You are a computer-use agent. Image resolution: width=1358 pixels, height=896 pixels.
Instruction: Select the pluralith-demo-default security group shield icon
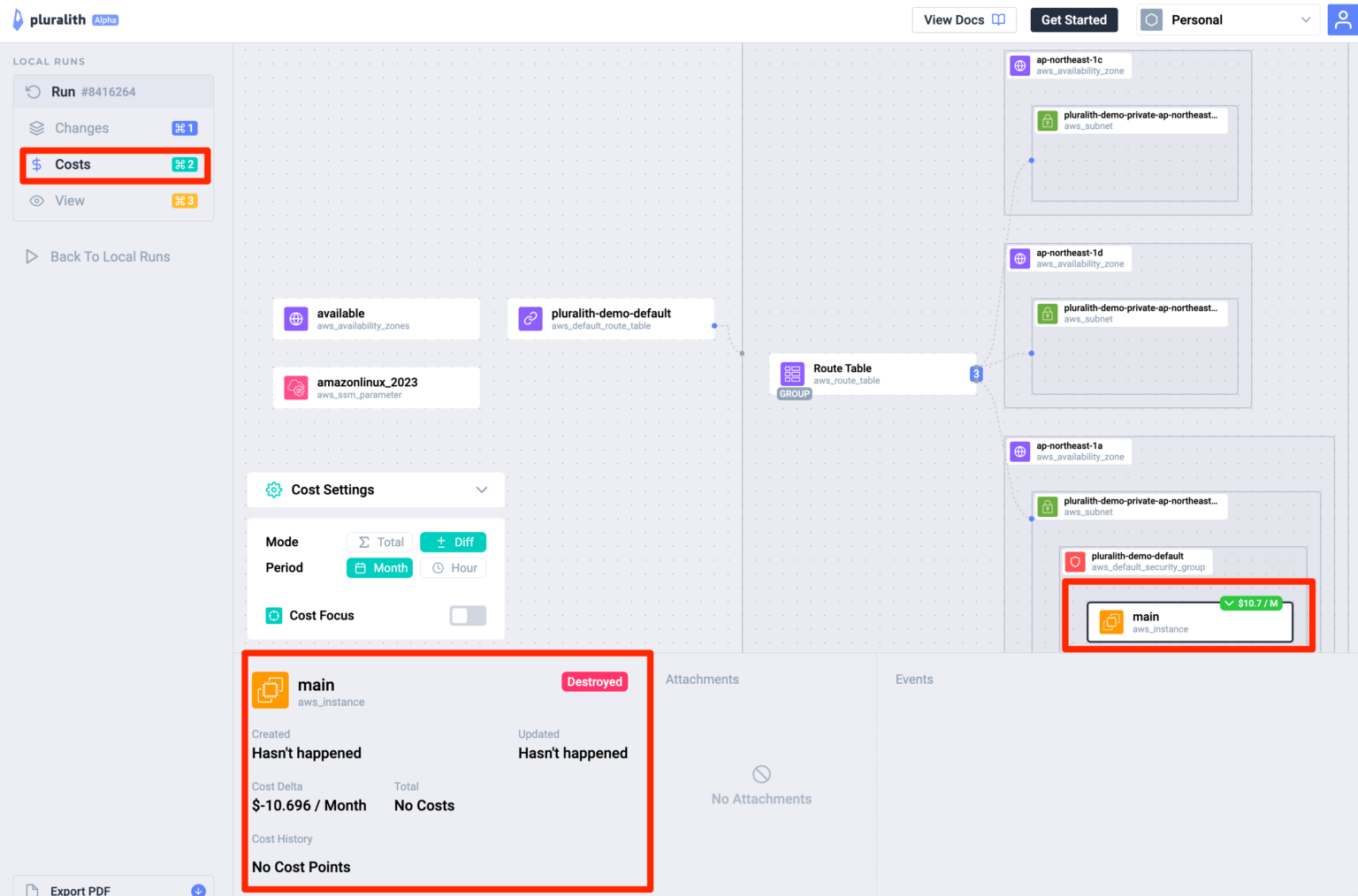click(x=1075, y=561)
